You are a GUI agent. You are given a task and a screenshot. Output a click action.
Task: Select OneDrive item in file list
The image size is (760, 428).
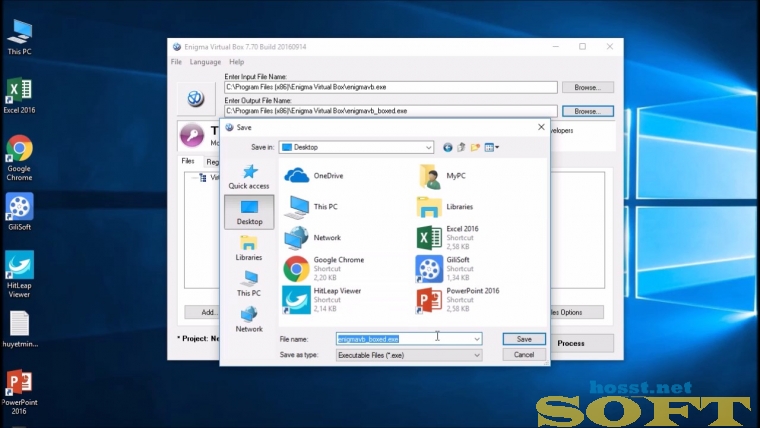pos(314,175)
